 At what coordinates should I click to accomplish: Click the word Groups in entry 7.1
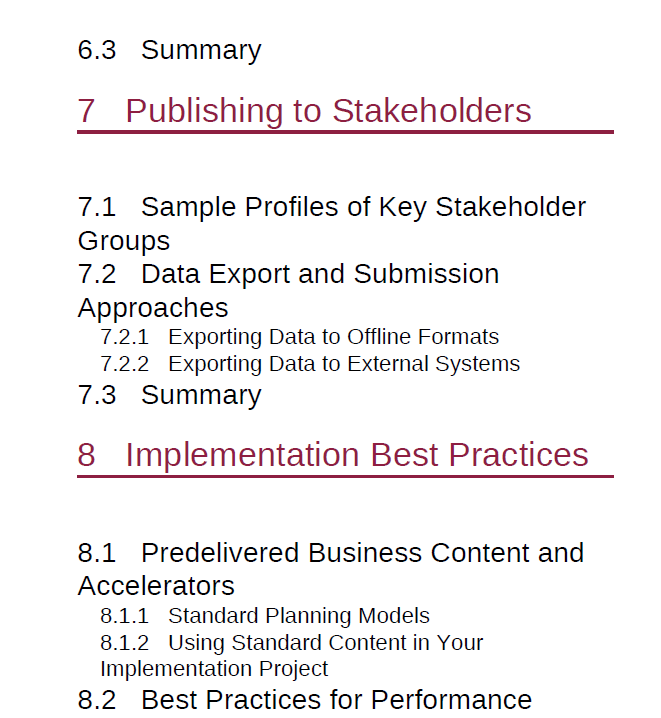pos(124,241)
